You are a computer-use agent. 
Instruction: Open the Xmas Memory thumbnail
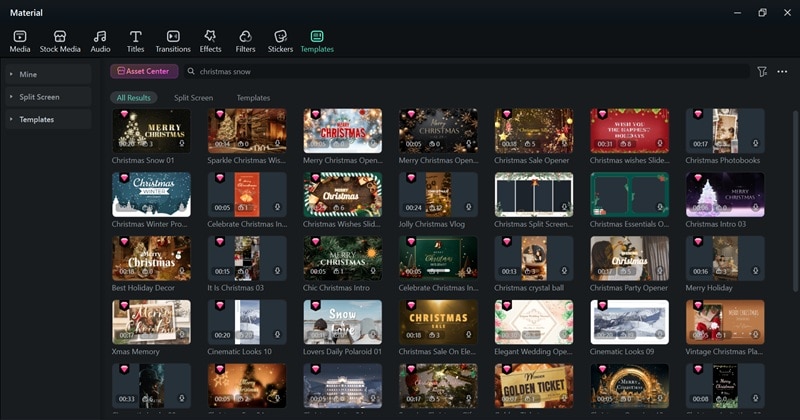tap(152, 322)
